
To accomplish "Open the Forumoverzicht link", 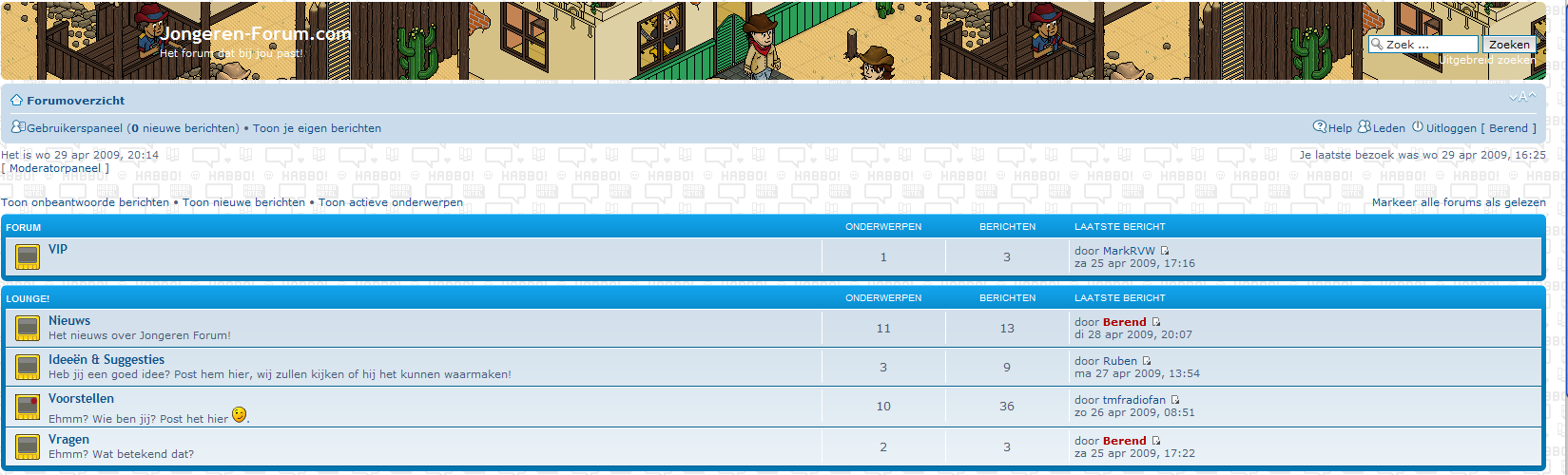I will click(x=76, y=100).
